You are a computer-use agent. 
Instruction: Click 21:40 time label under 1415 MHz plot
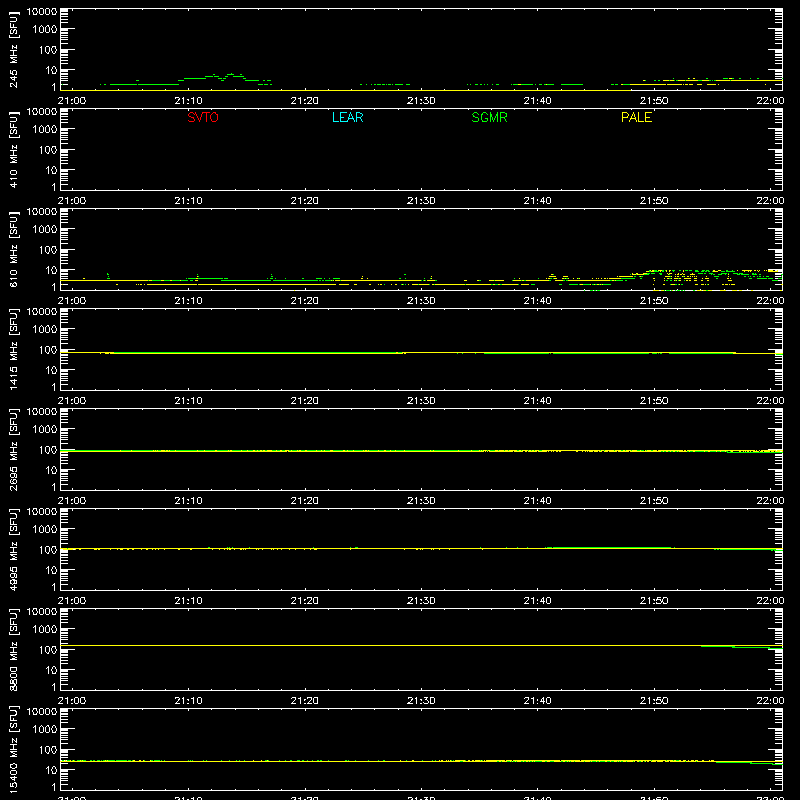(x=537, y=401)
